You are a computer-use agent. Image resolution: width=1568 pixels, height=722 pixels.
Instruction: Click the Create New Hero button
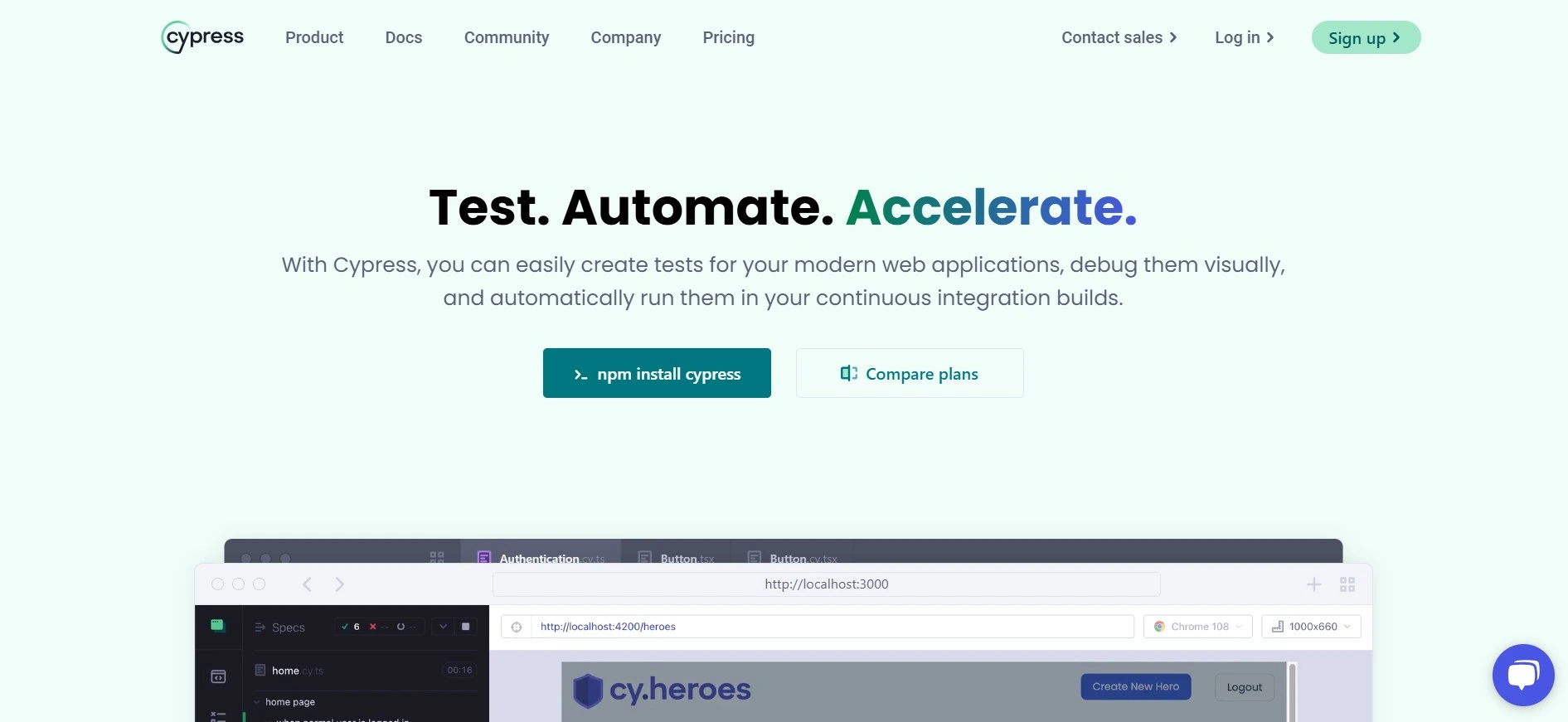pos(1135,686)
